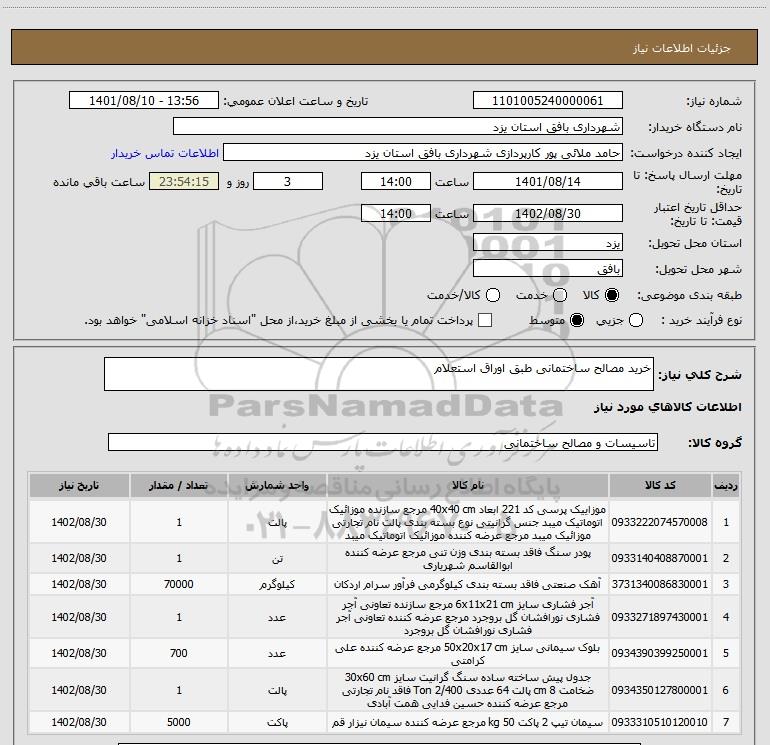The width and height of the screenshot is (770, 745).
Task: Click product code 0934390399250001
Action: click(660, 654)
